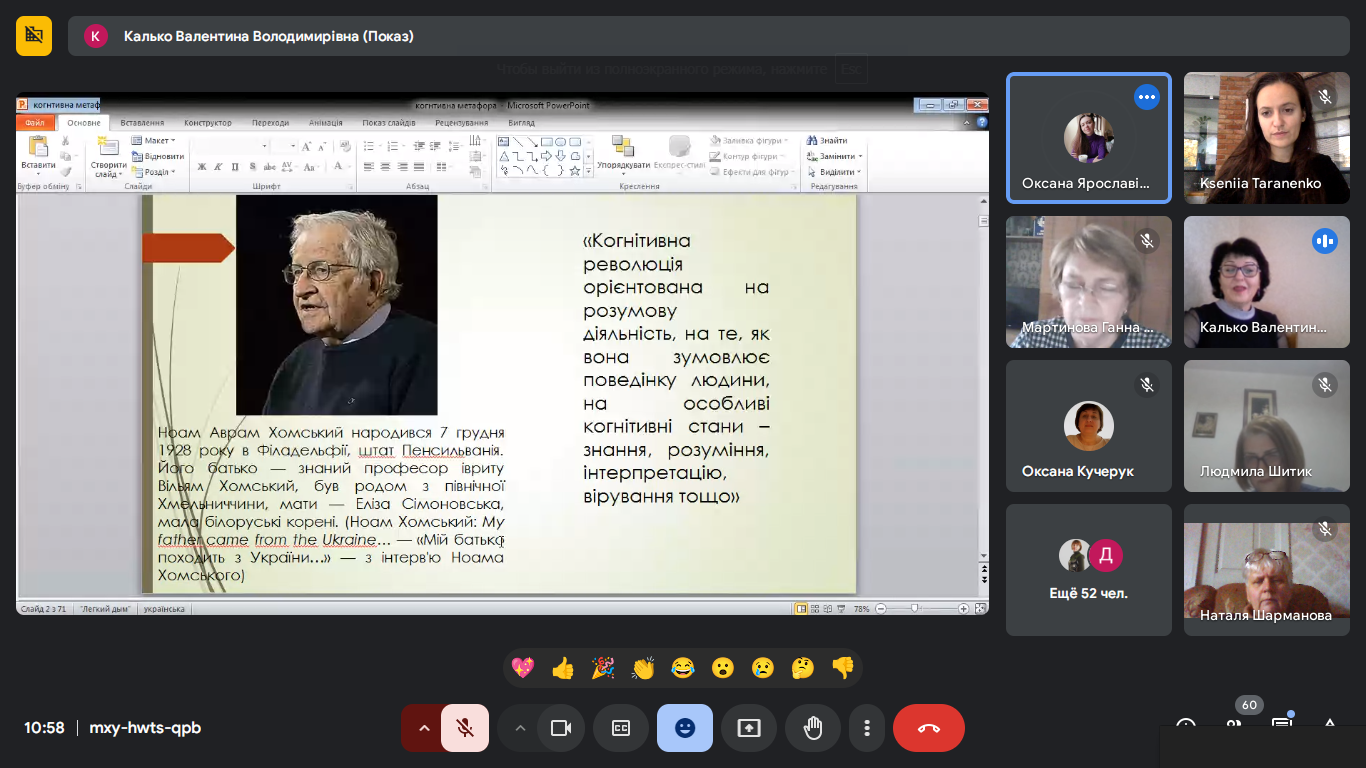Click zoom out minus button

tap(881, 608)
